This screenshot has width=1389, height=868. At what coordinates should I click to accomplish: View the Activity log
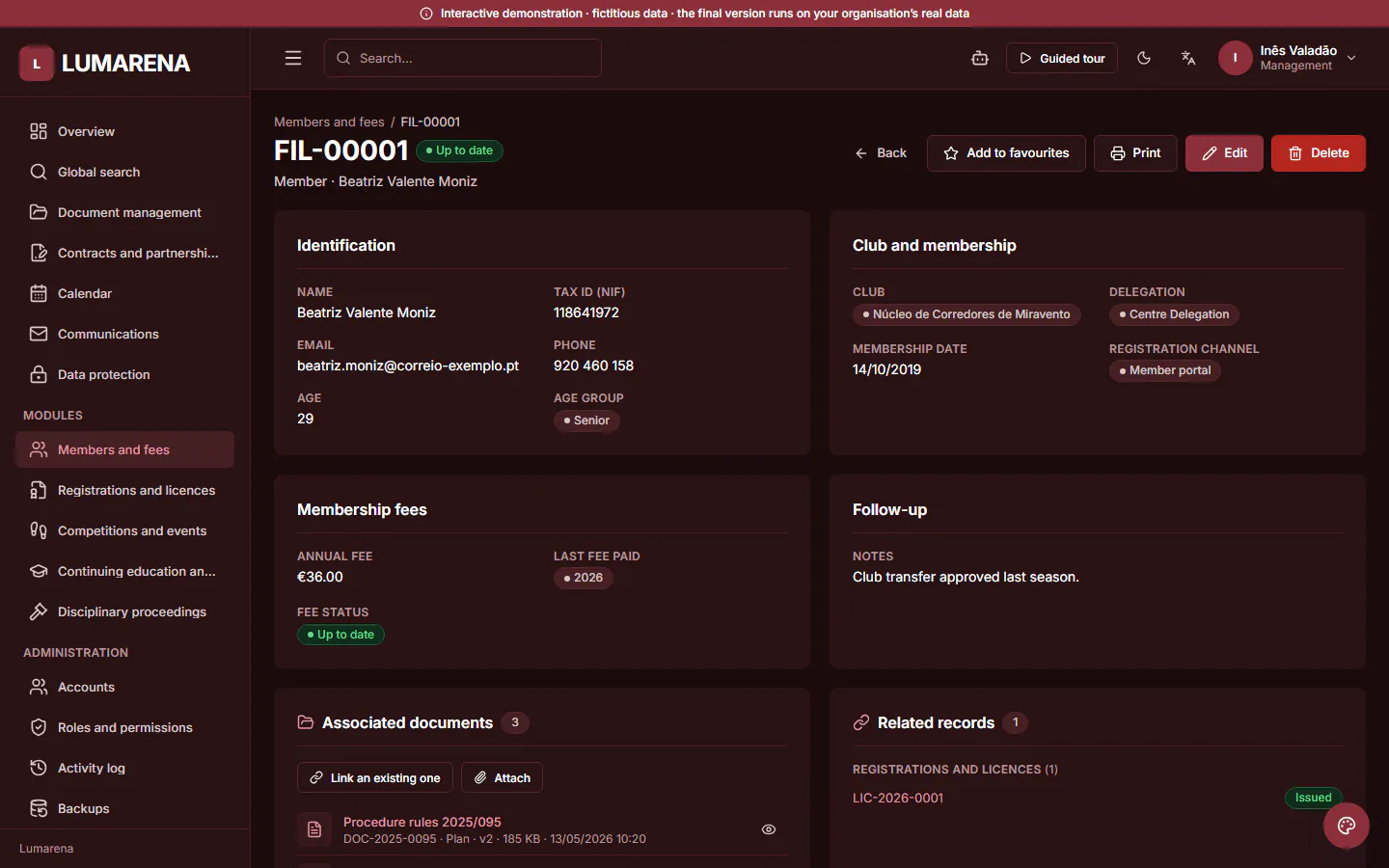[124, 768]
